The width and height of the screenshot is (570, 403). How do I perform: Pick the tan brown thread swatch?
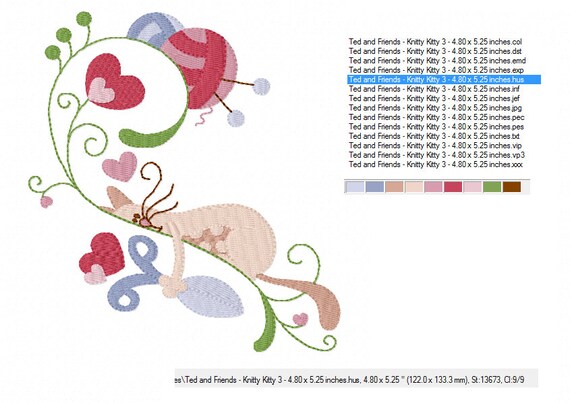click(394, 187)
